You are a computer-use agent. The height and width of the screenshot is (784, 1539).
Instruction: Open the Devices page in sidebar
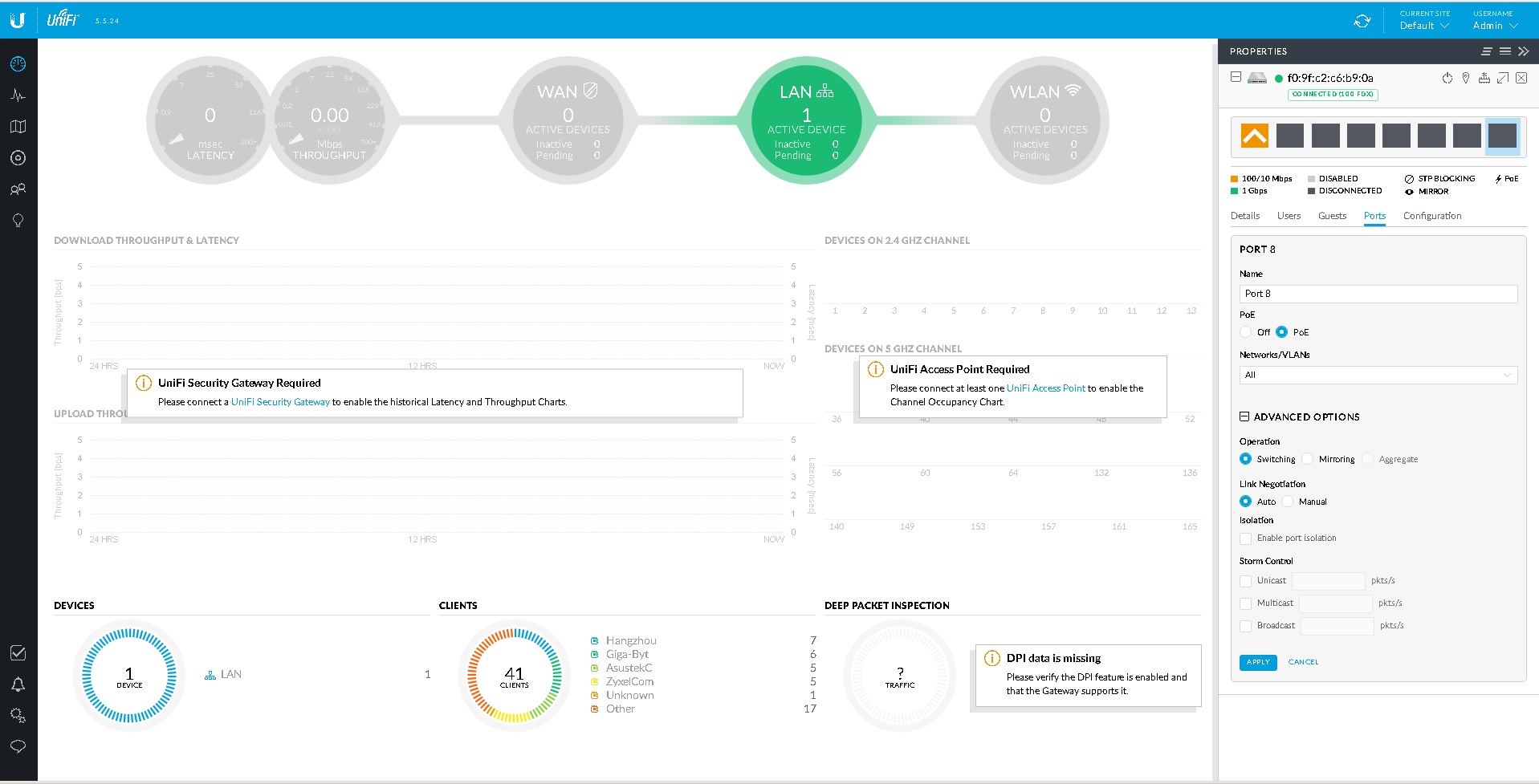18,158
